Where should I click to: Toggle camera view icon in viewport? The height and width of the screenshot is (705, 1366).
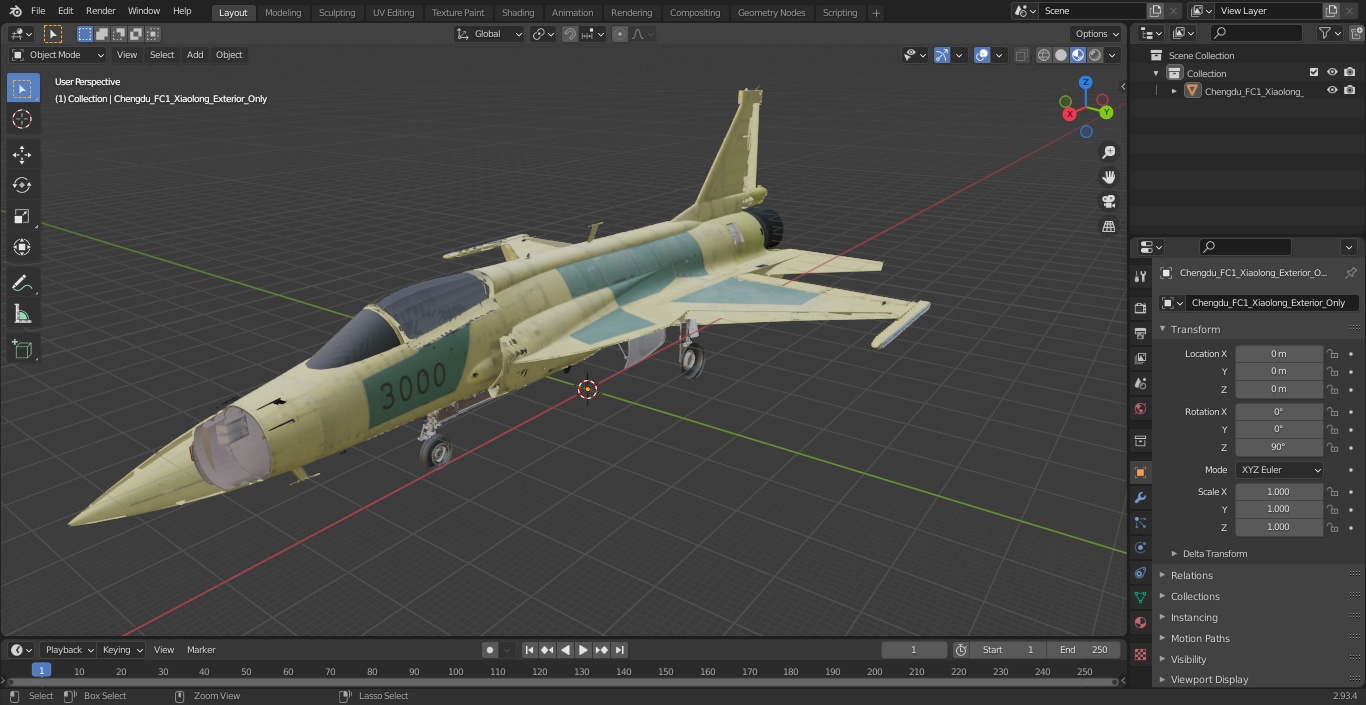tap(1108, 202)
